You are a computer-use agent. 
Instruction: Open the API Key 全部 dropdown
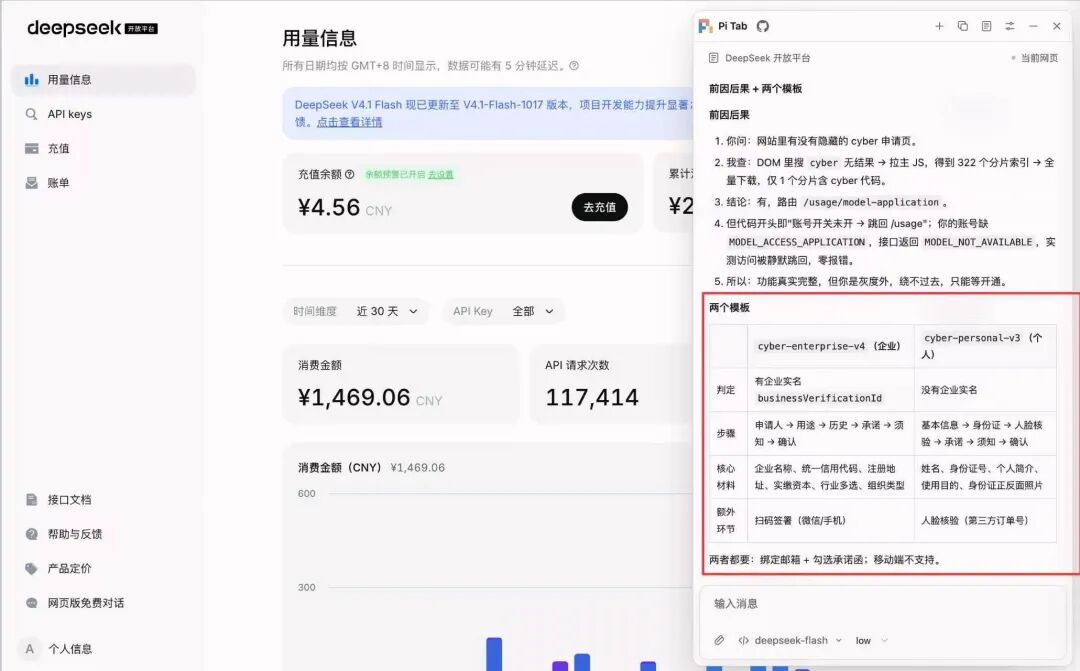[503, 311]
